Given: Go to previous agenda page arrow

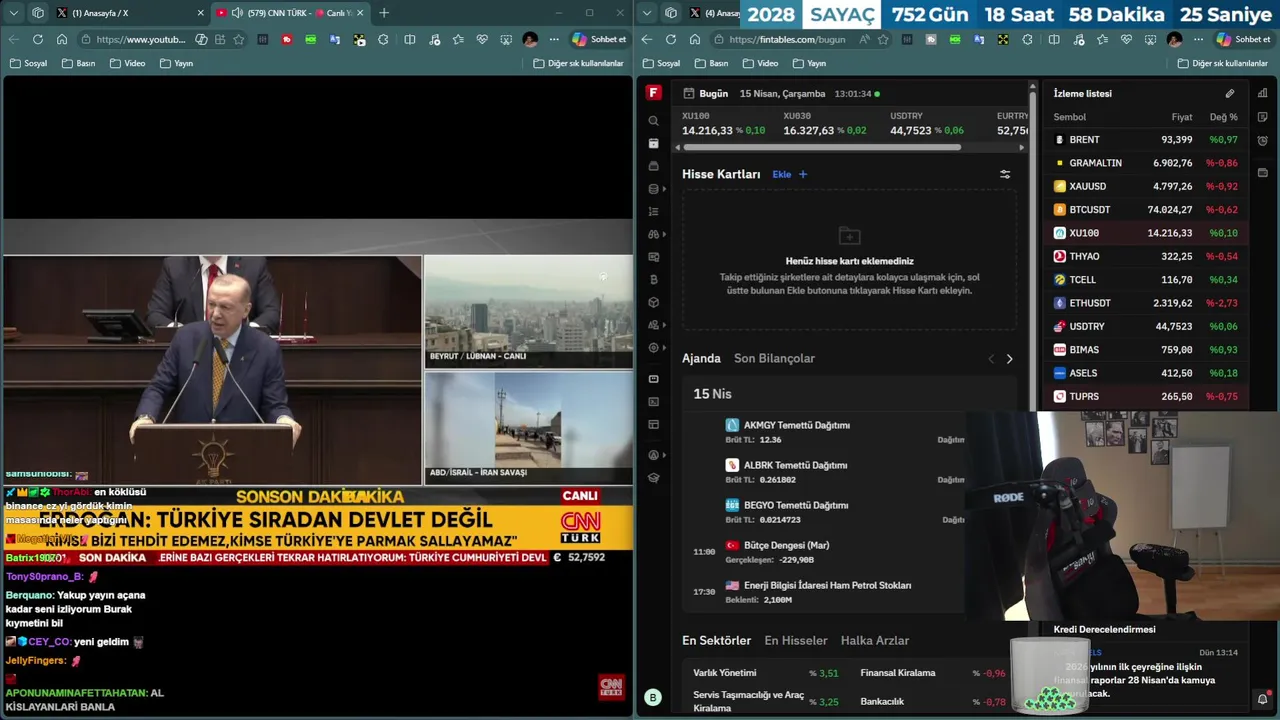Looking at the screenshot, I should tap(991, 359).
